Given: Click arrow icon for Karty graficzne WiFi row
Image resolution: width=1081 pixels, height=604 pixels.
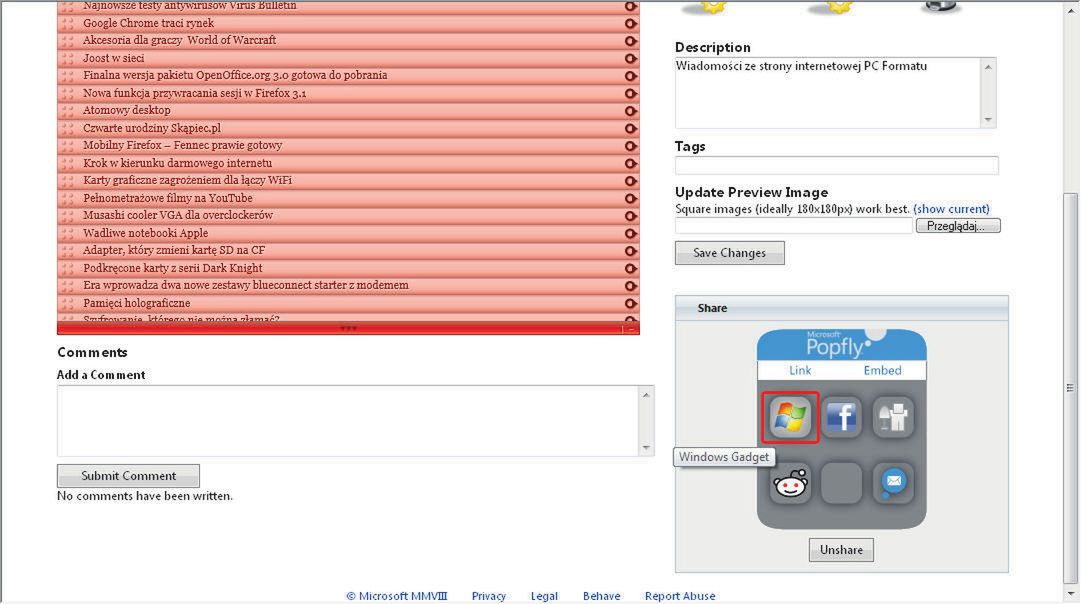Looking at the screenshot, I should (x=630, y=181).
